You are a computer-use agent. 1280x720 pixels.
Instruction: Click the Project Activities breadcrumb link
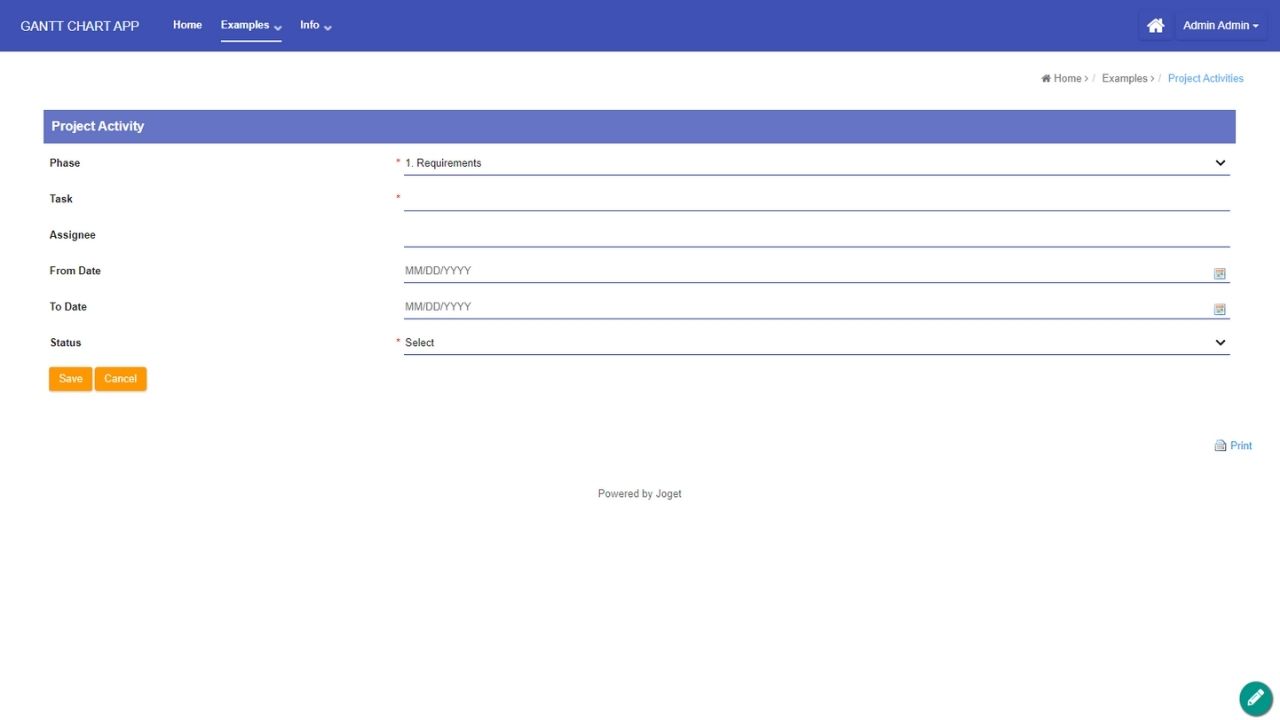pos(1205,78)
